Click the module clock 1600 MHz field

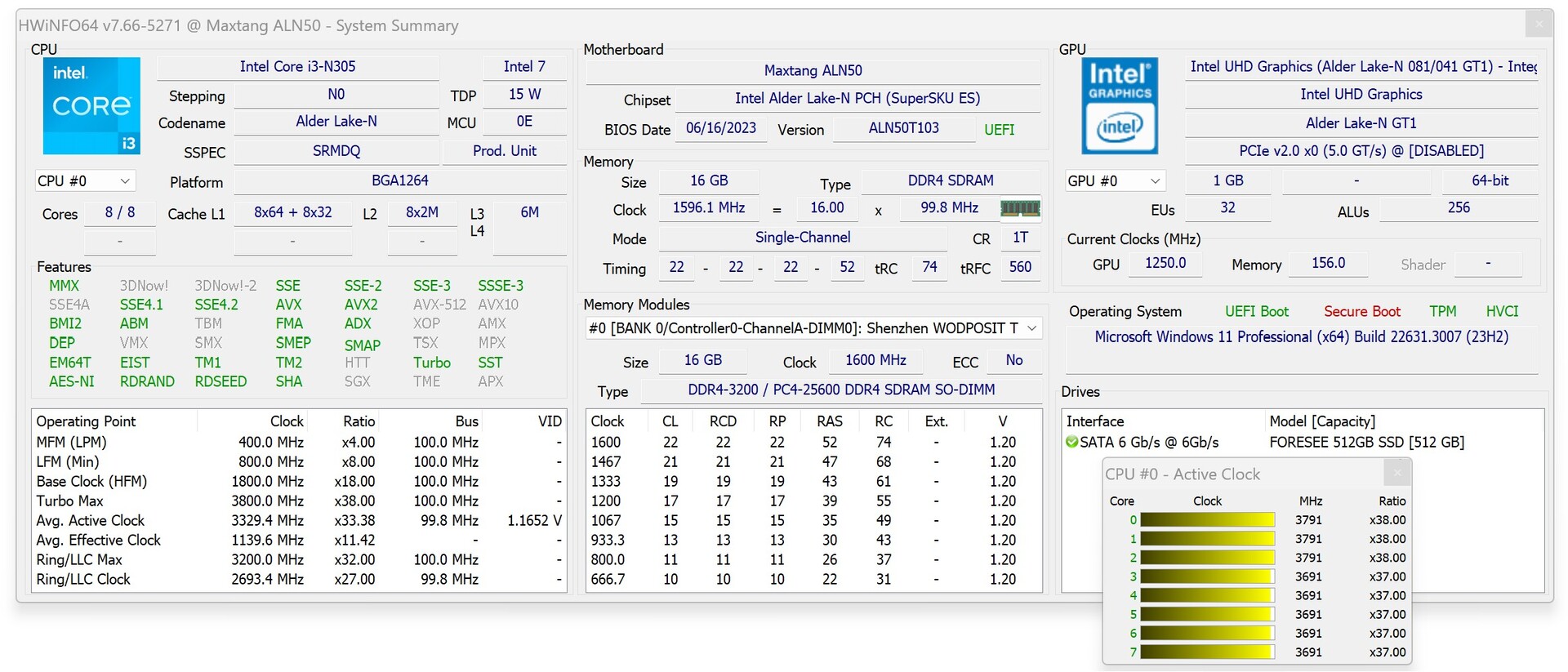[x=875, y=360]
